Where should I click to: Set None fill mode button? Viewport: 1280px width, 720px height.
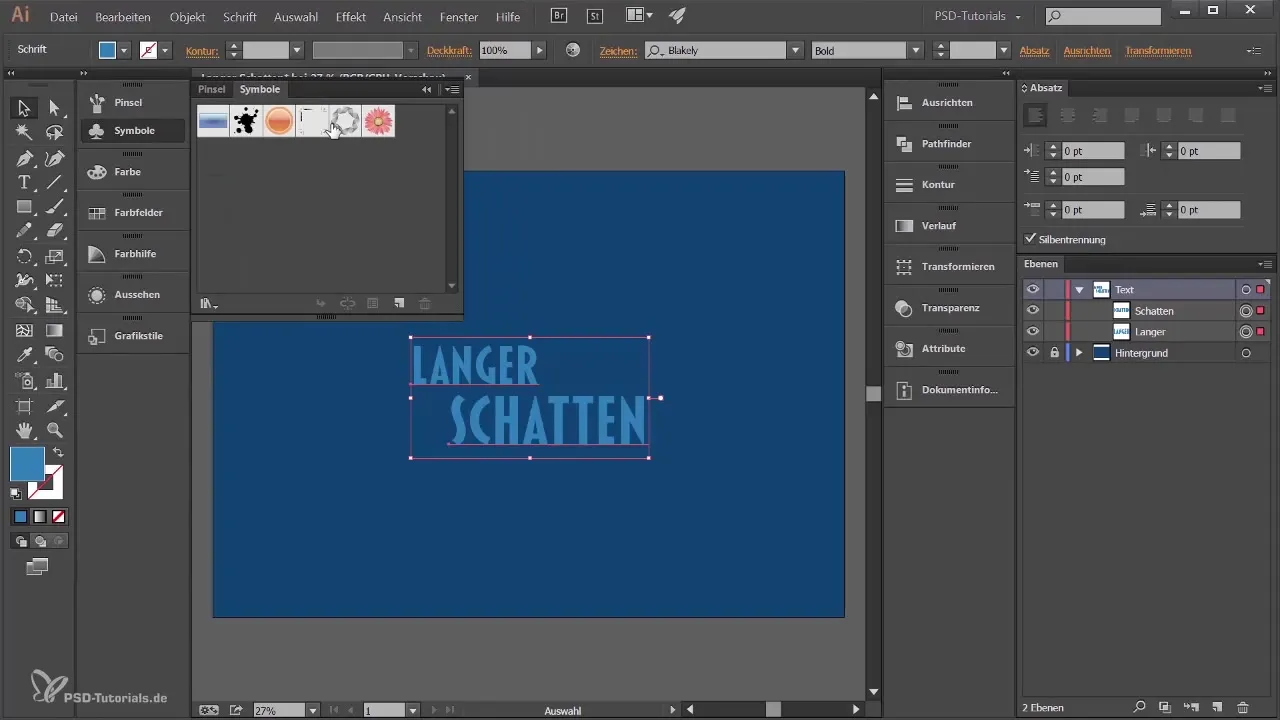[58, 517]
